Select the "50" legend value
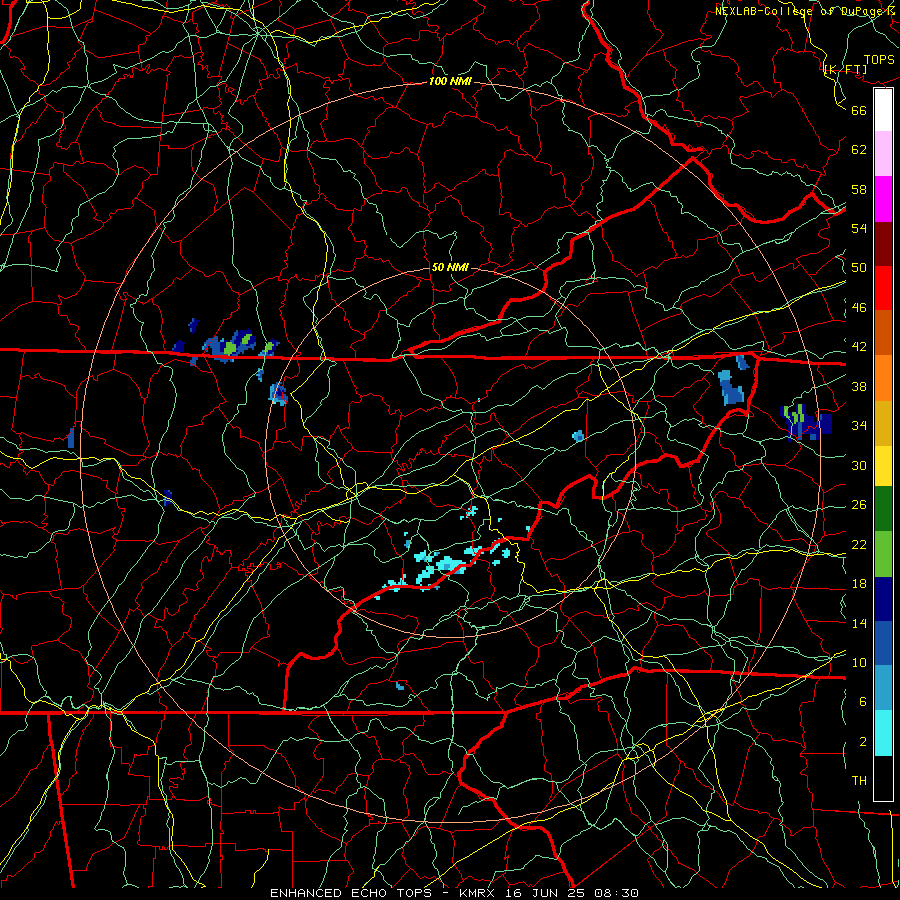This screenshot has width=900, height=900. [x=859, y=268]
